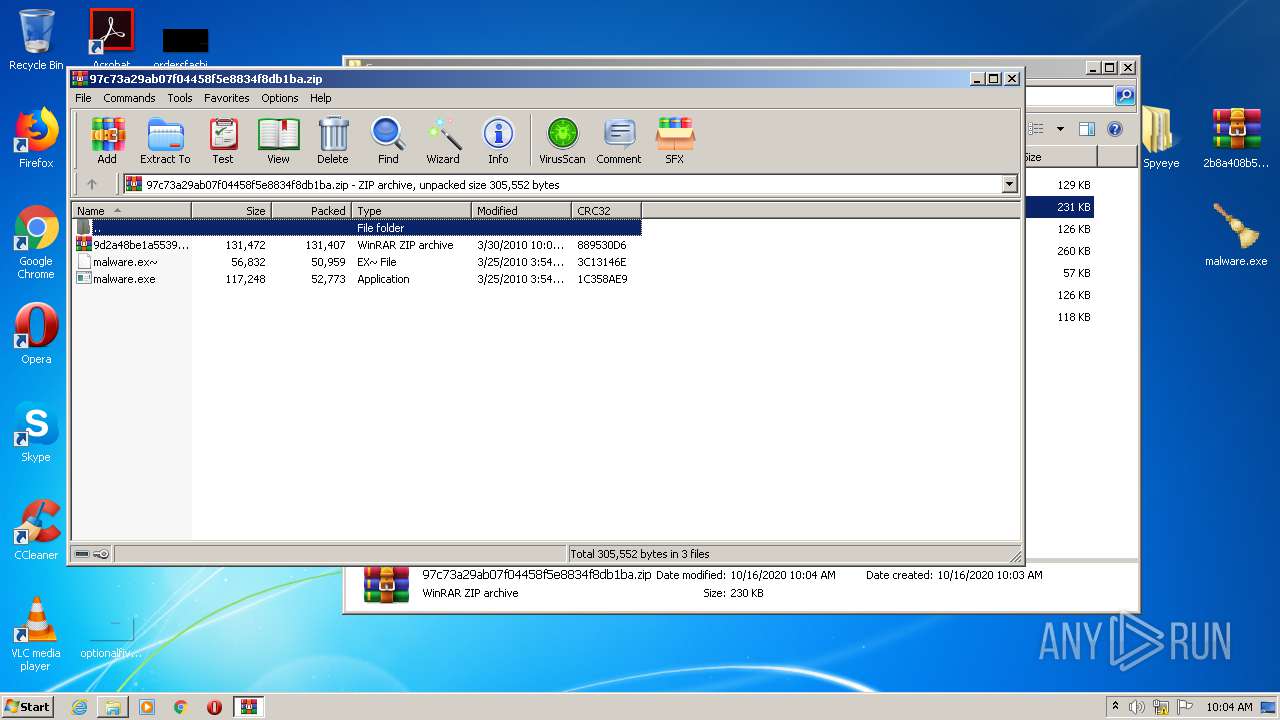Expand the archive path dropdown
The width and height of the screenshot is (1280, 720).
pyautogui.click(x=1009, y=184)
